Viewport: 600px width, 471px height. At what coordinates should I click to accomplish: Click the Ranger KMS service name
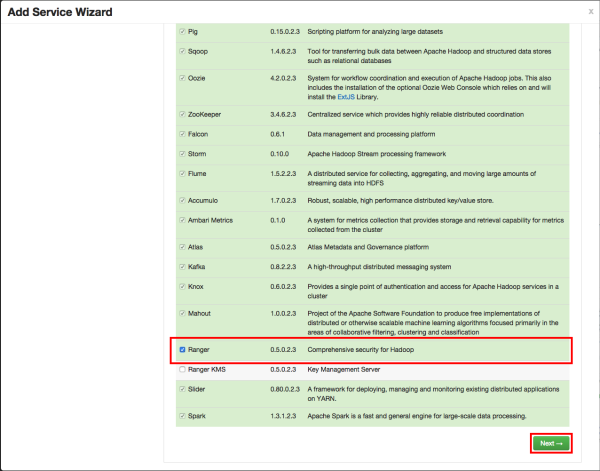tap(207, 370)
